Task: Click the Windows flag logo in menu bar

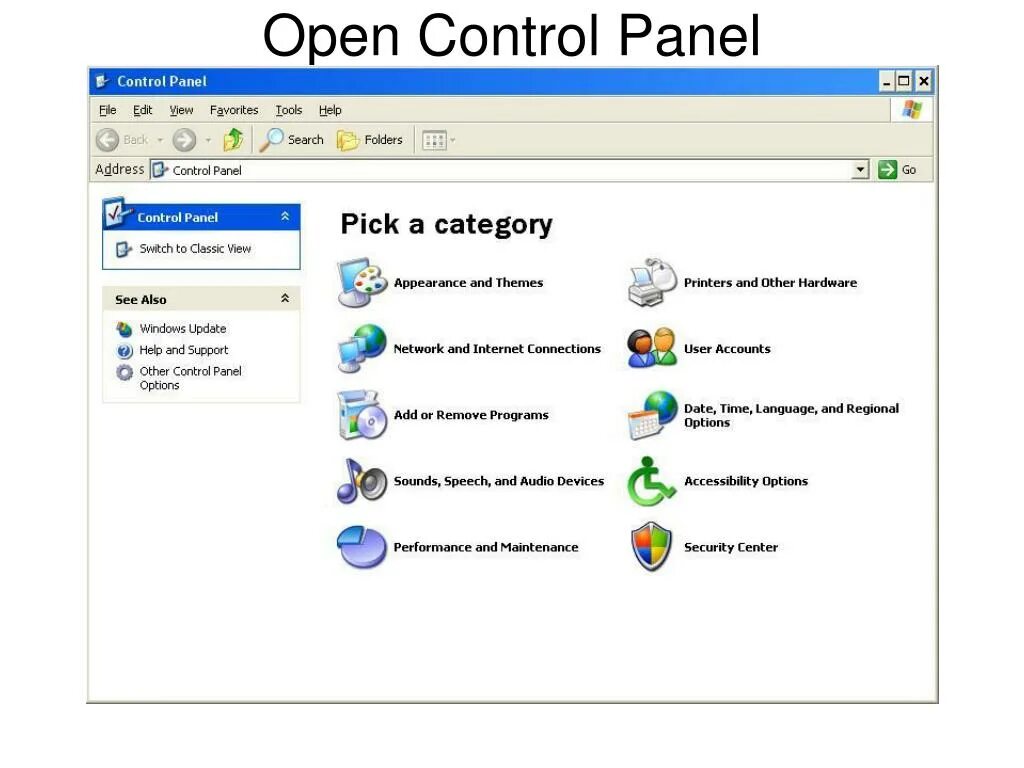Action: [912, 110]
